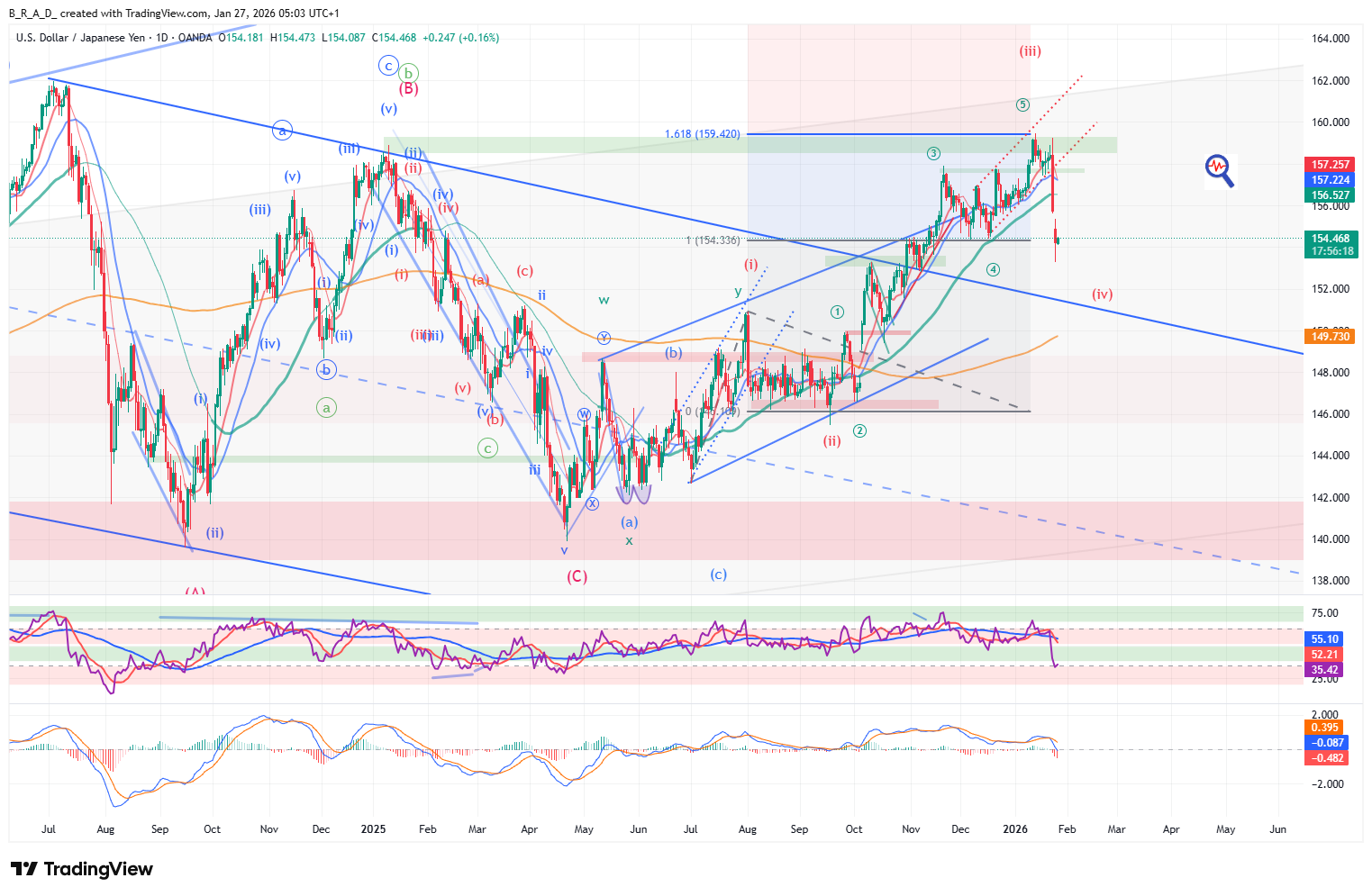
Task: Click the purple RSI value 35.42 label
Action: pyautogui.click(x=1323, y=670)
